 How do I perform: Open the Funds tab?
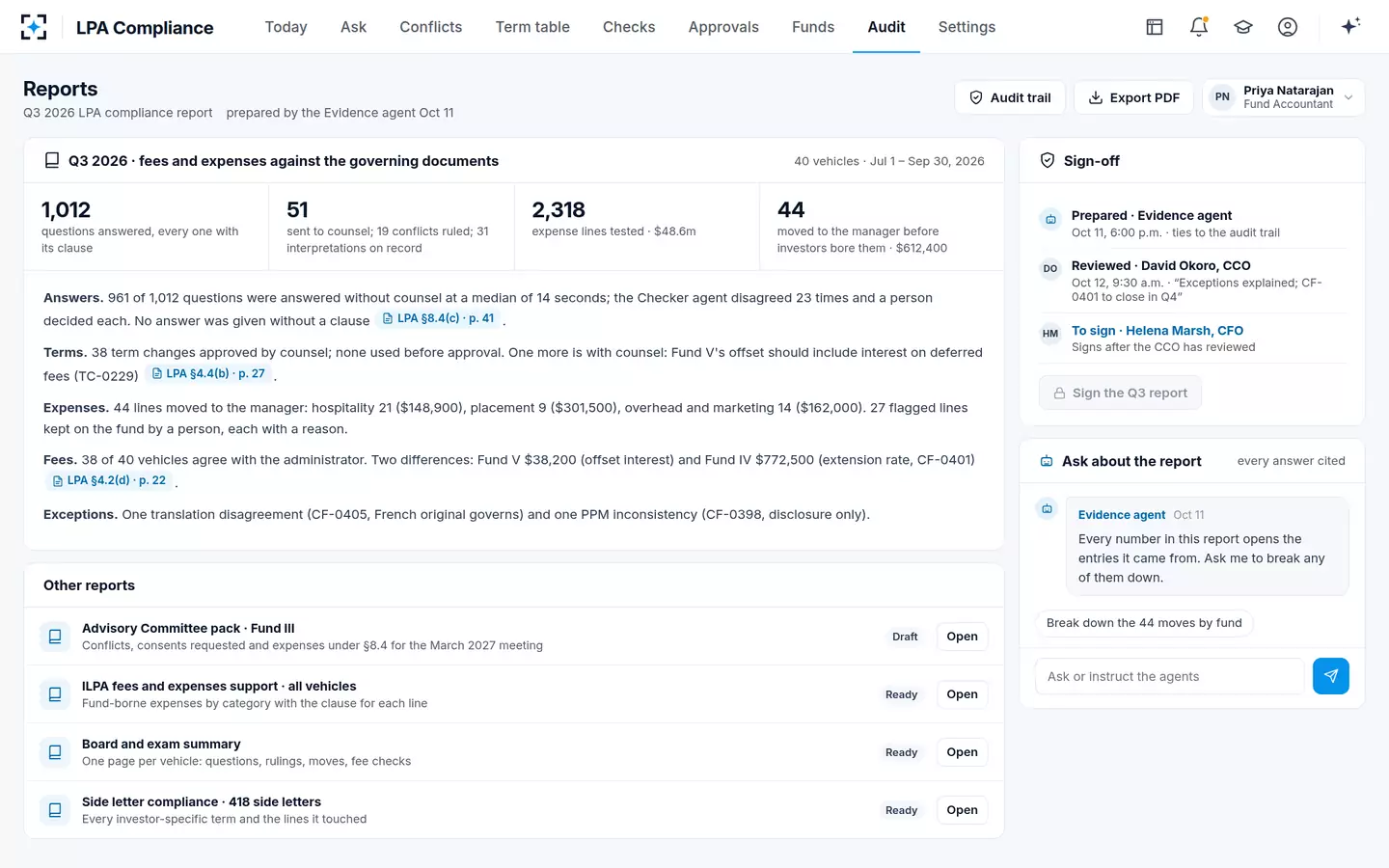(813, 27)
